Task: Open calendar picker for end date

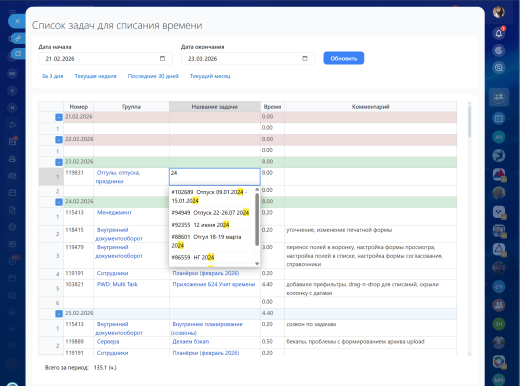Action: (x=305, y=58)
